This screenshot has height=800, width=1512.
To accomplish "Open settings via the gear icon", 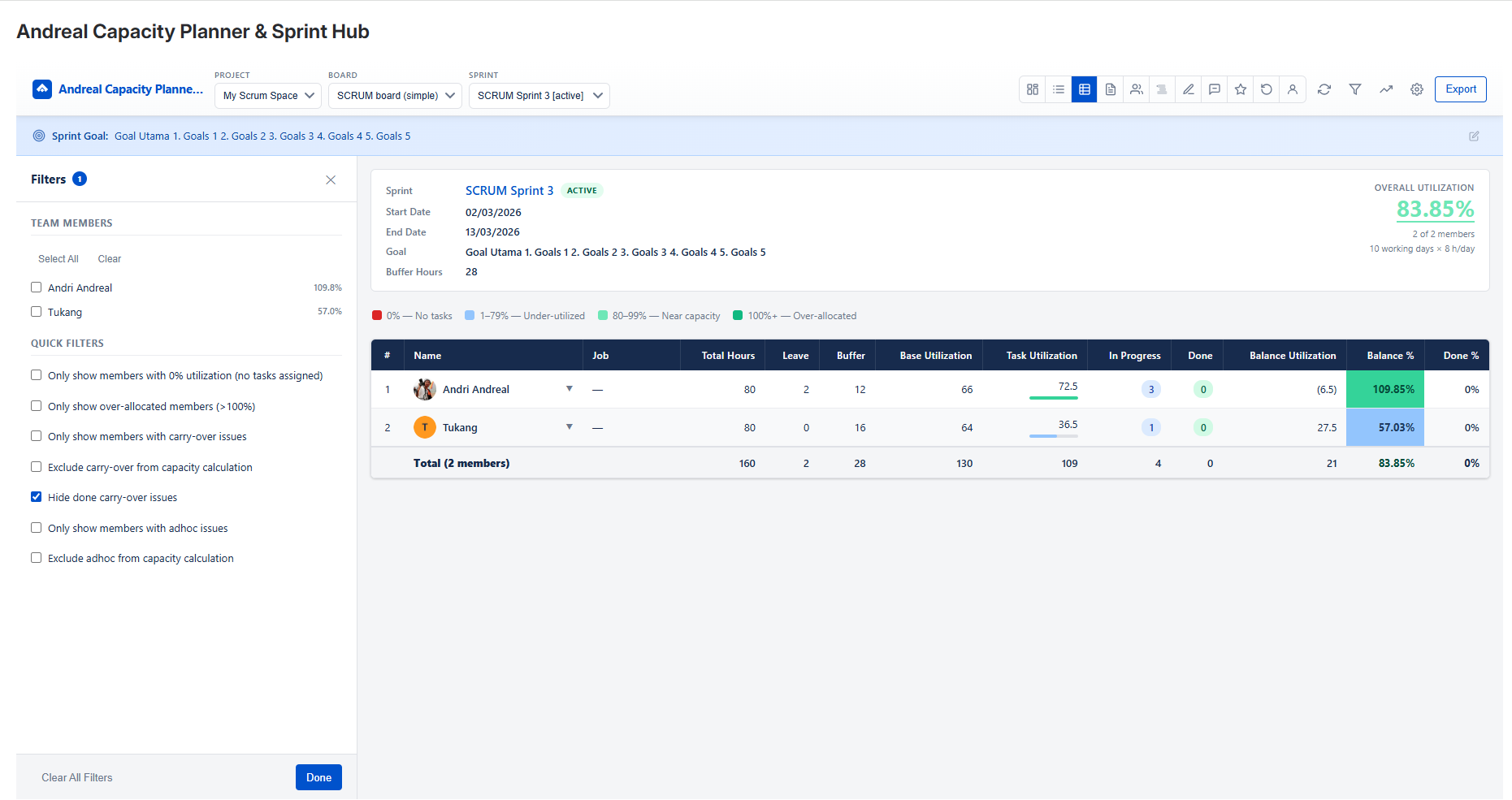I will (1416, 89).
